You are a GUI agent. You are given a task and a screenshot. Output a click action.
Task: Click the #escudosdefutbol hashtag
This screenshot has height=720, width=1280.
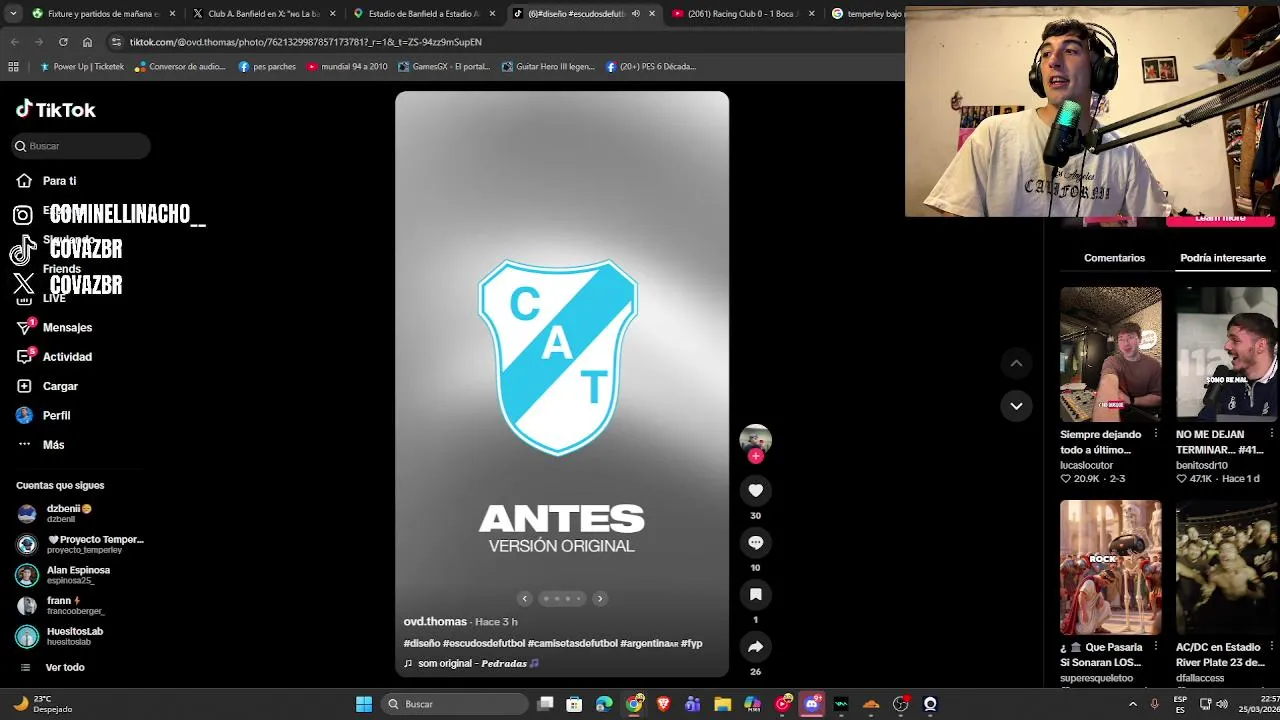click(483, 643)
